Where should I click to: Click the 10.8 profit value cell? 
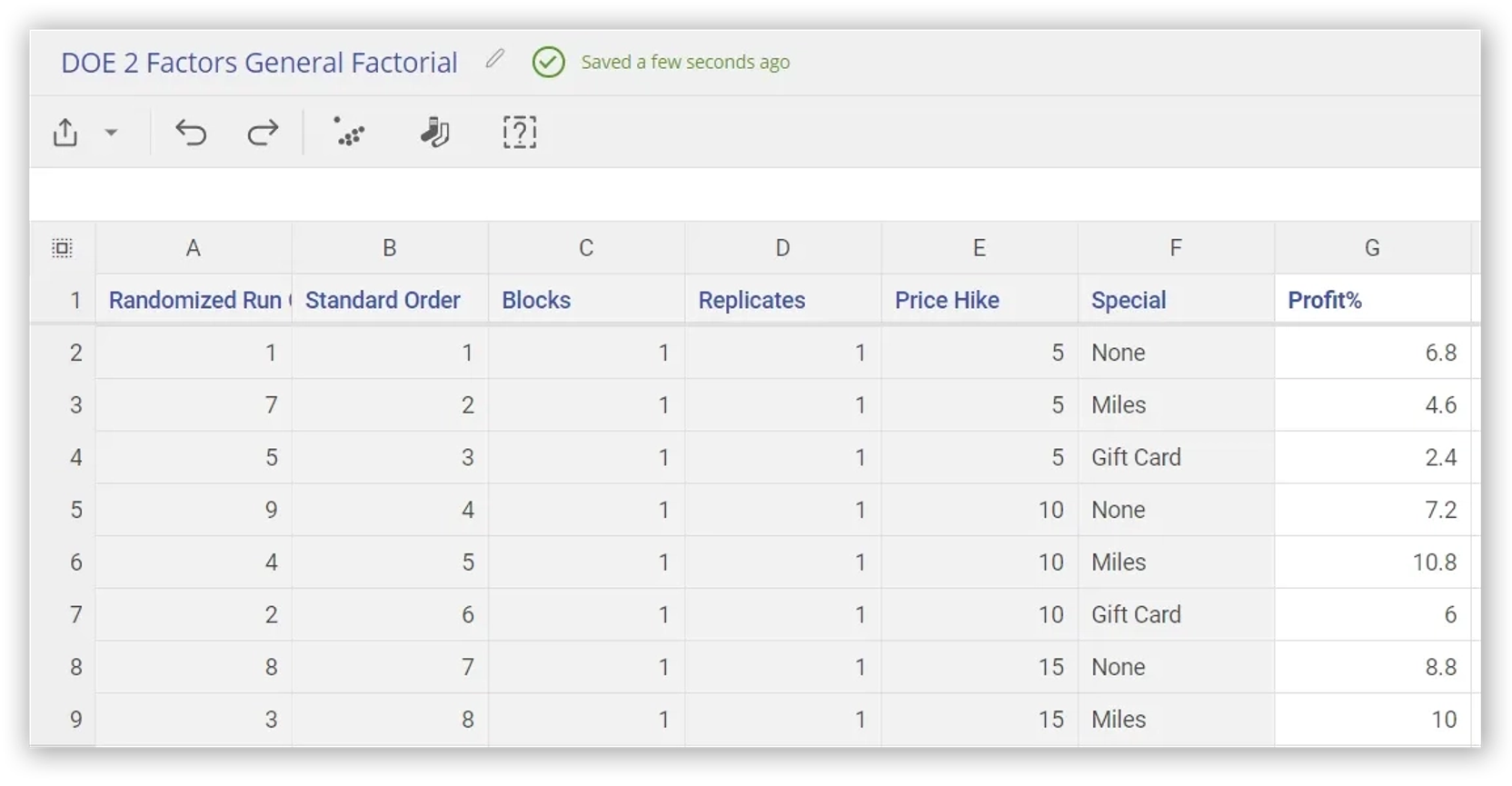tap(1372, 562)
